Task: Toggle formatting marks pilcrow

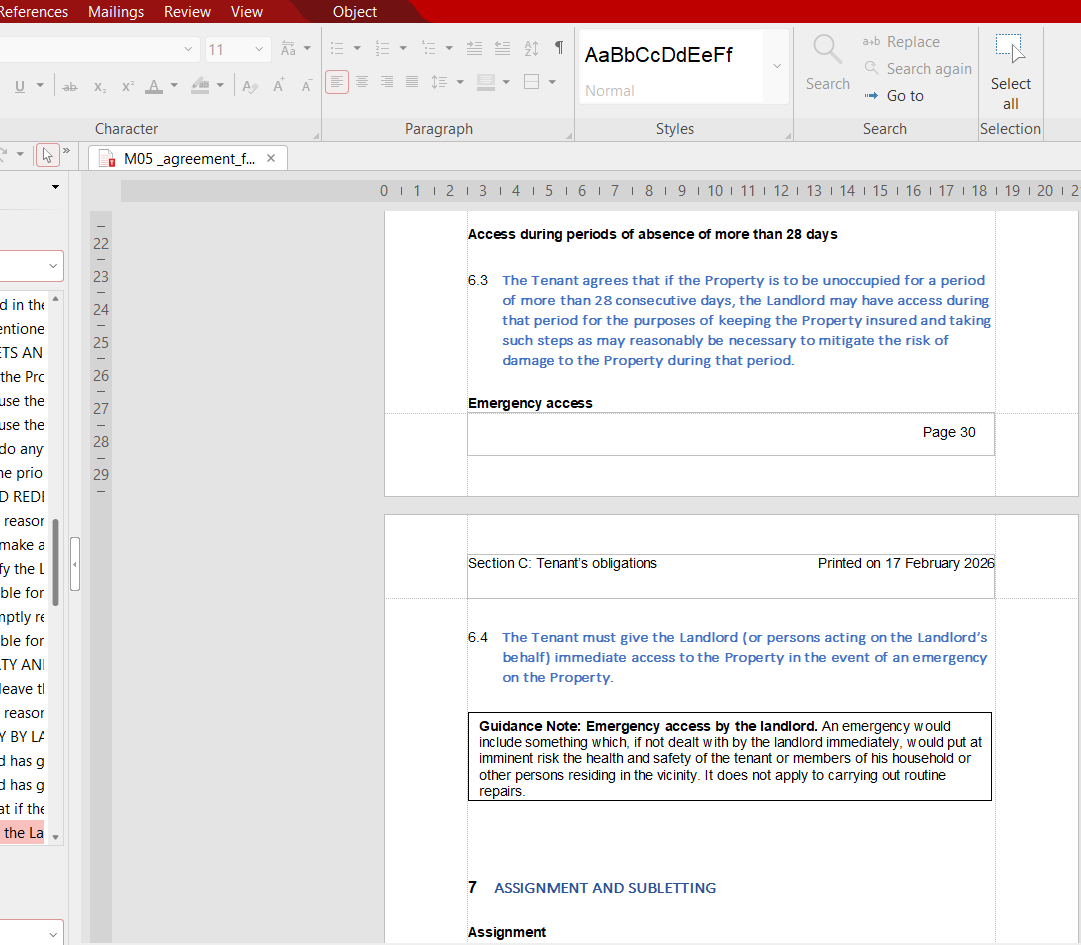Action: click(x=559, y=48)
